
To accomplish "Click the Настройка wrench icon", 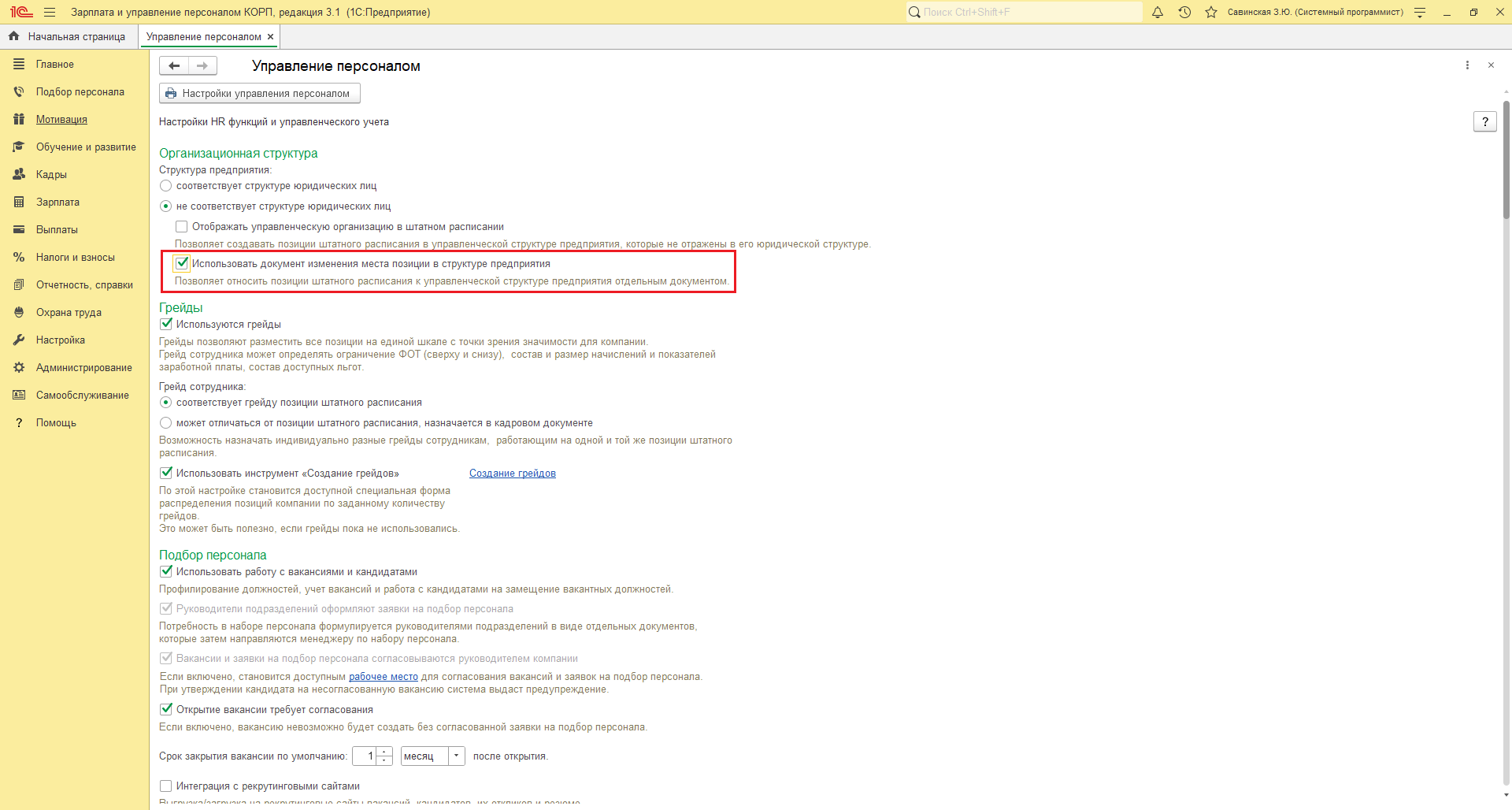I will point(19,340).
